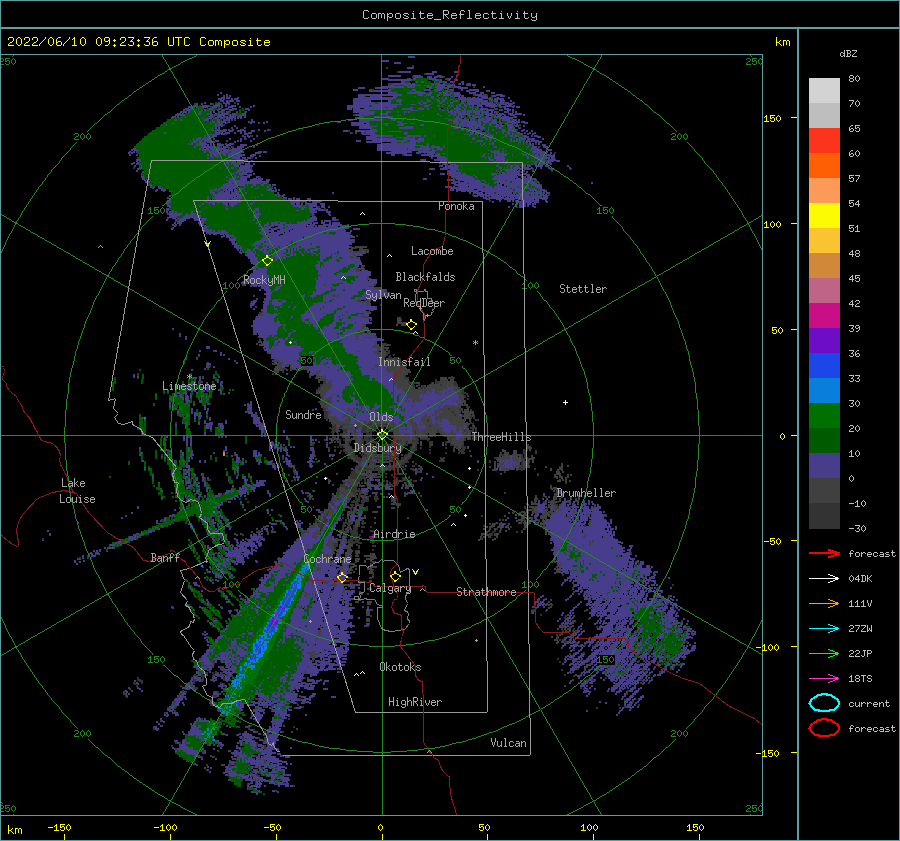900x841 pixels.
Task: Click the Stettler city label
Action: [x=583, y=289]
